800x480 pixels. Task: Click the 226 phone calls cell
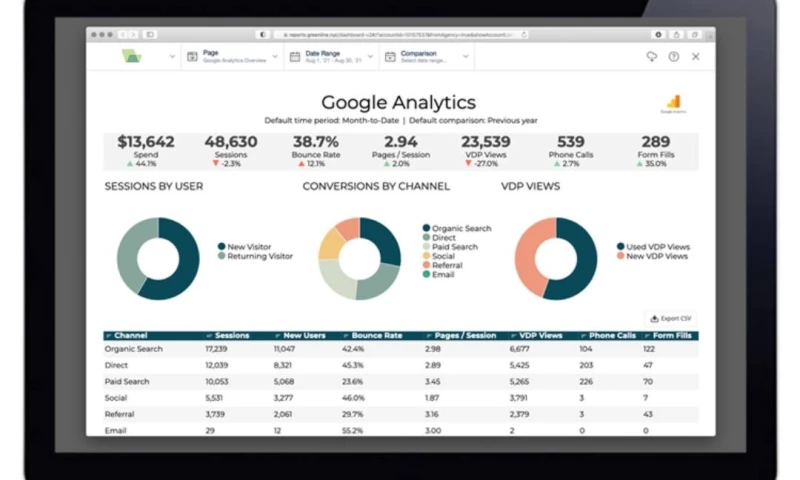586,382
